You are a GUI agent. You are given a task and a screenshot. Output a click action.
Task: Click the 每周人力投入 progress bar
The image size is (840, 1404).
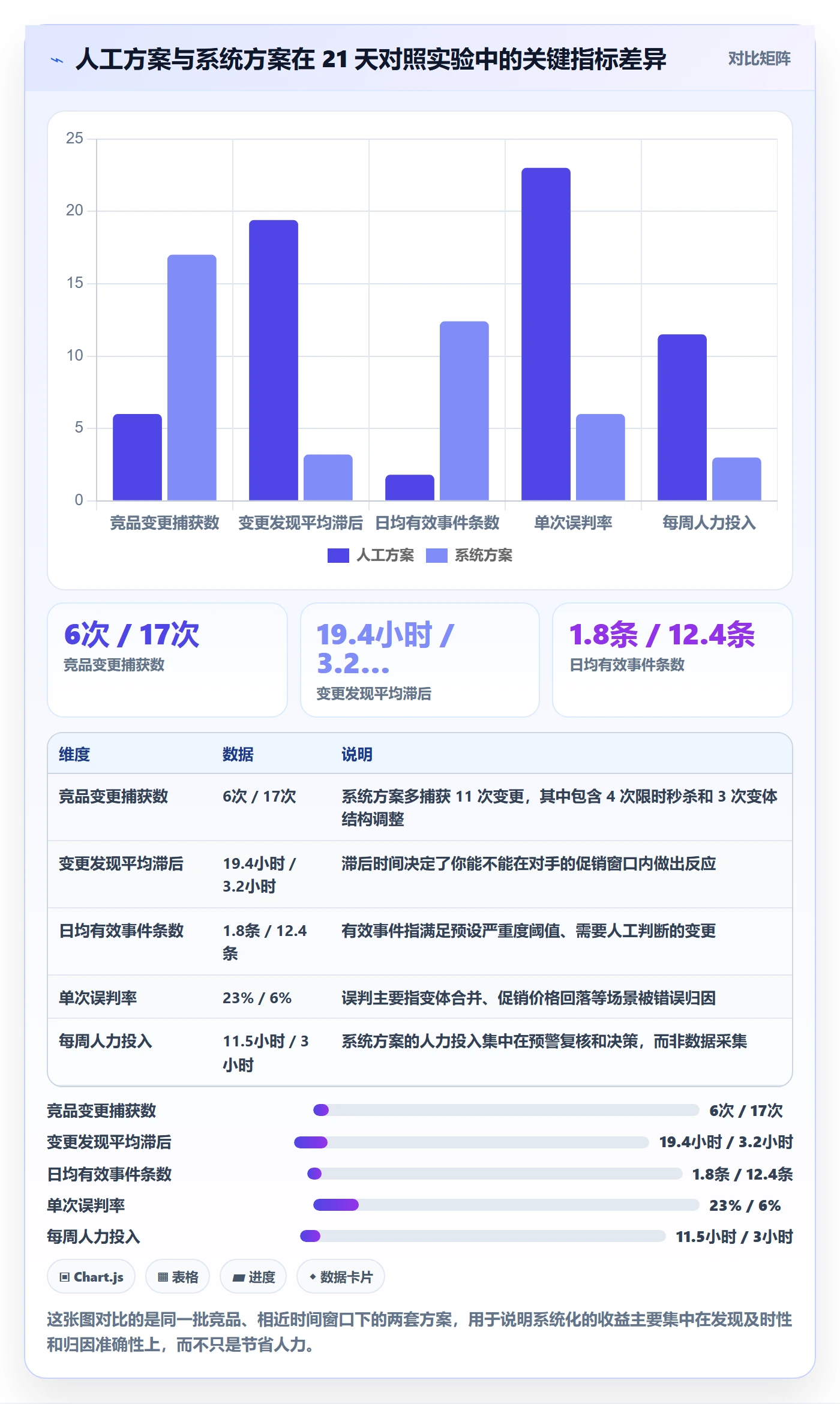pyautogui.click(x=482, y=1236)
